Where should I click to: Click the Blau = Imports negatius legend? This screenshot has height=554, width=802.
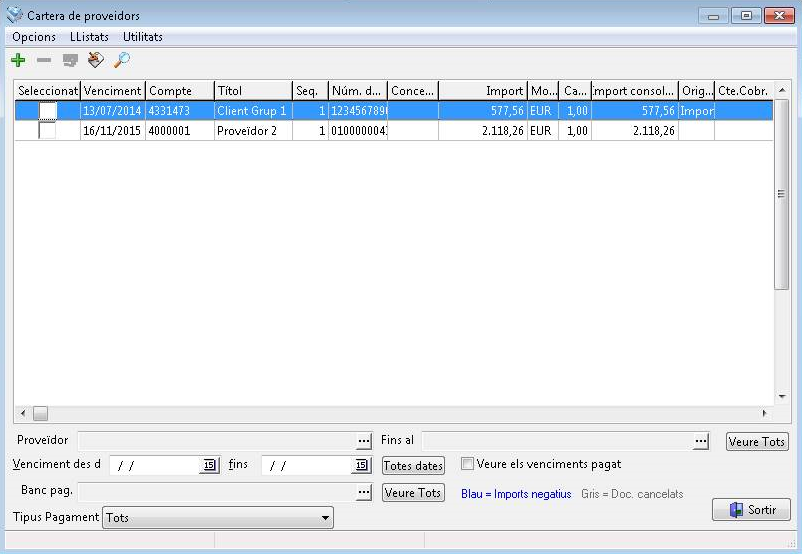click(516, 494)
